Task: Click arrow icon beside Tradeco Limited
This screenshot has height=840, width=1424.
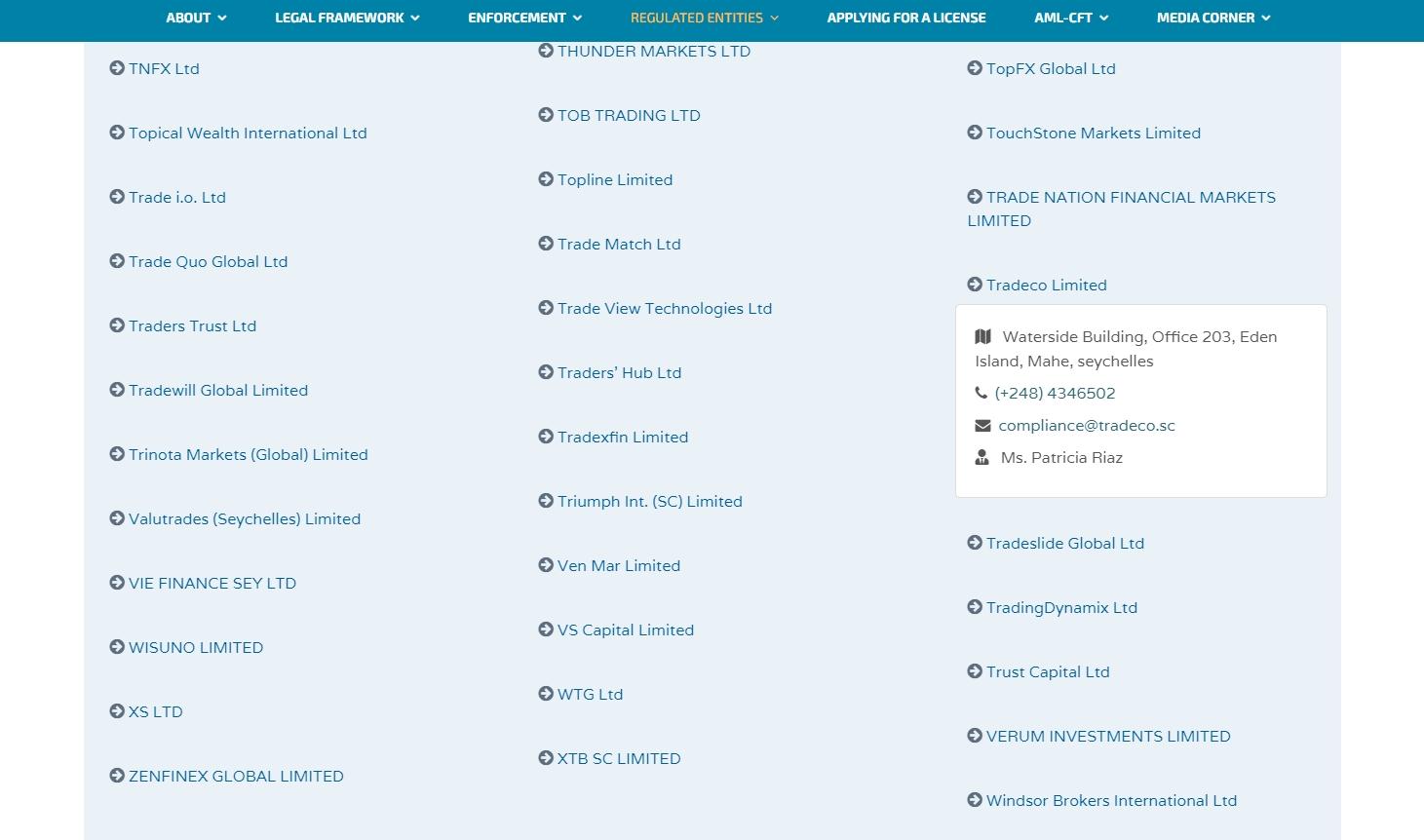Action: [x=975, y=285]
